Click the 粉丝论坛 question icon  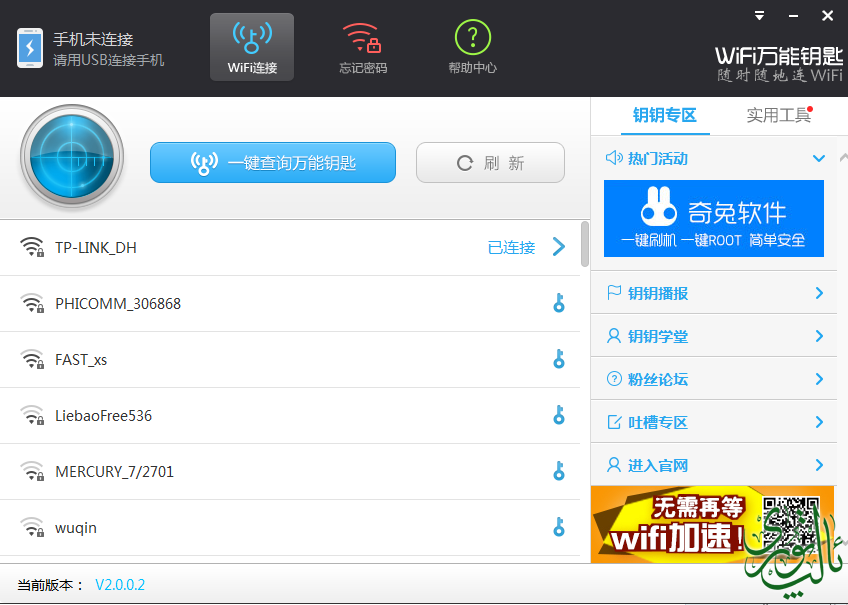tap(614, 378)
